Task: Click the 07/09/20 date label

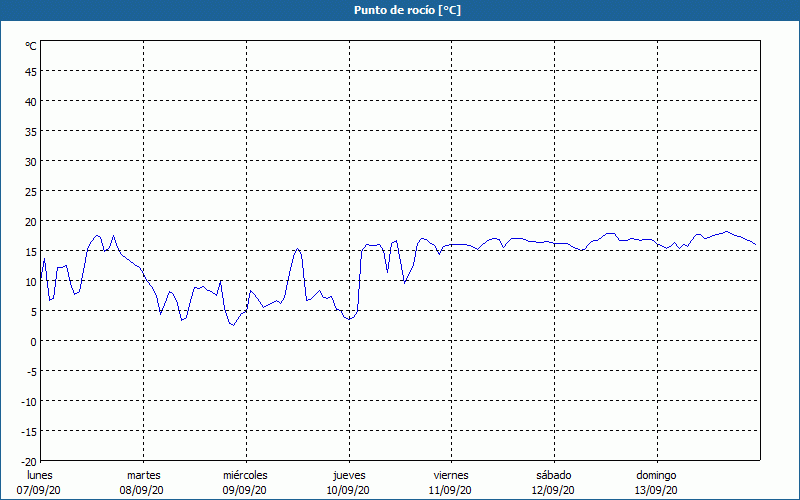Action: 40,490
